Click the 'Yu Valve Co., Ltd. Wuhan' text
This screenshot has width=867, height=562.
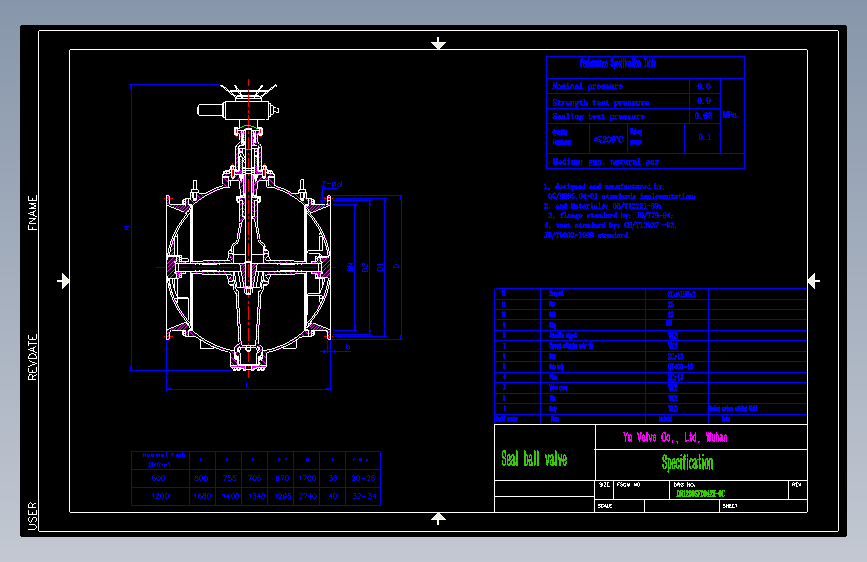(675, 438)
